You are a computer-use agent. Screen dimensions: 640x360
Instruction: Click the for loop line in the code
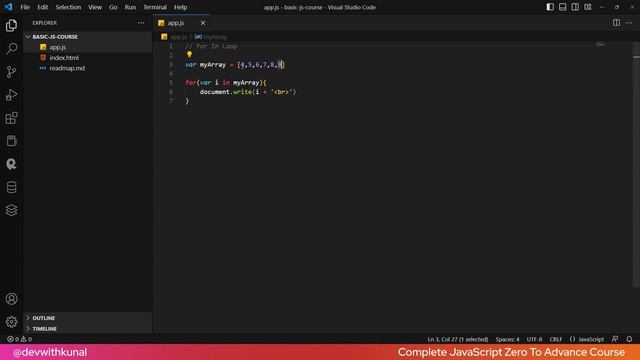pos(226,82)
